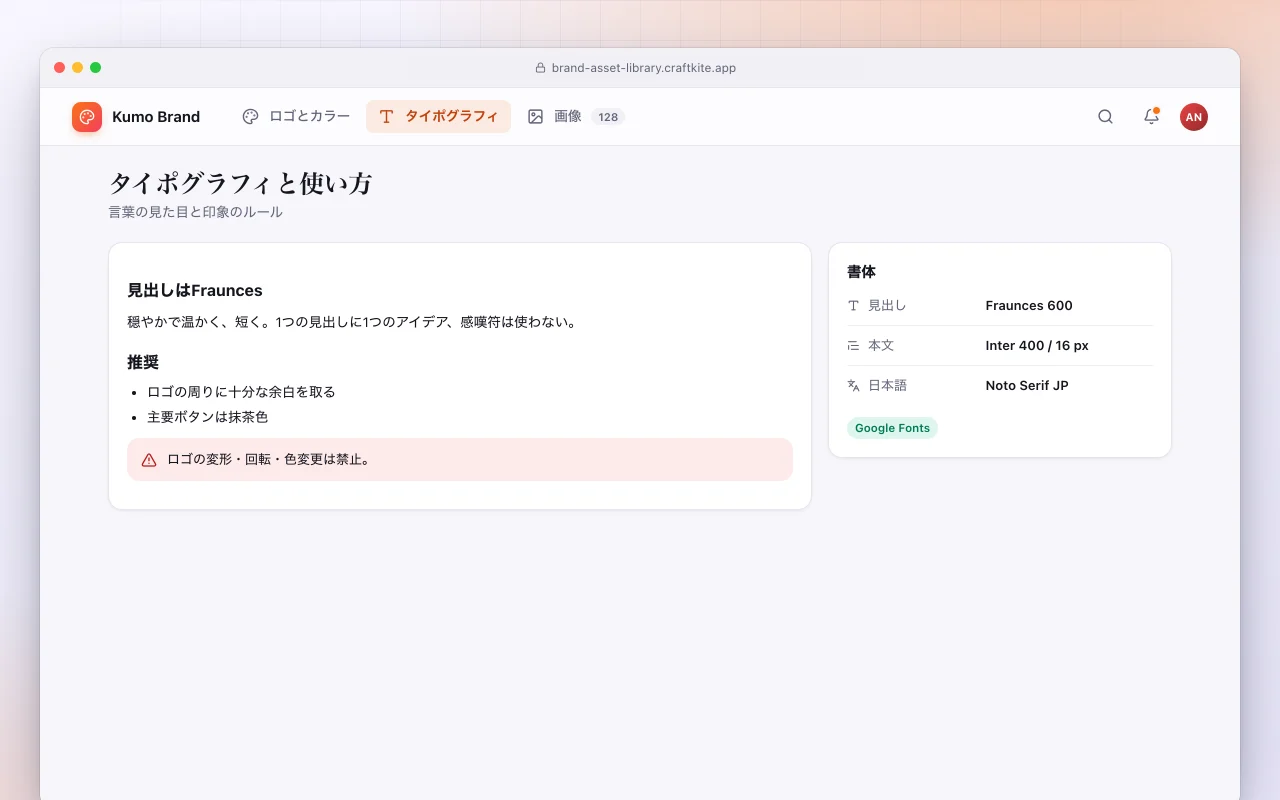Maximize the window with green button

(x=96, y=68)
